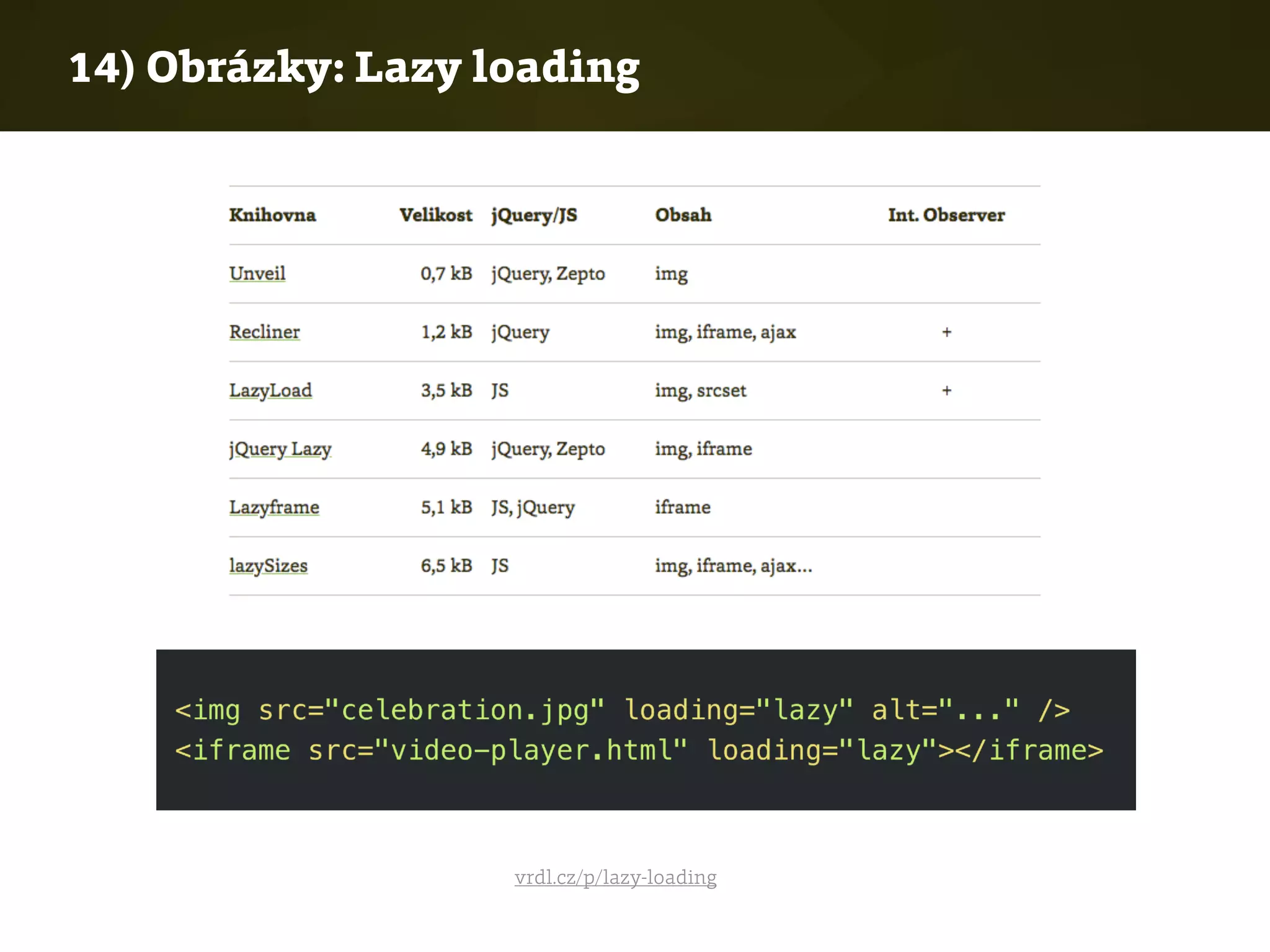This screenshot has height=952, width=1270.
Task: Click the img tag code line with celebration.jpg
Action: click(623, 710)
